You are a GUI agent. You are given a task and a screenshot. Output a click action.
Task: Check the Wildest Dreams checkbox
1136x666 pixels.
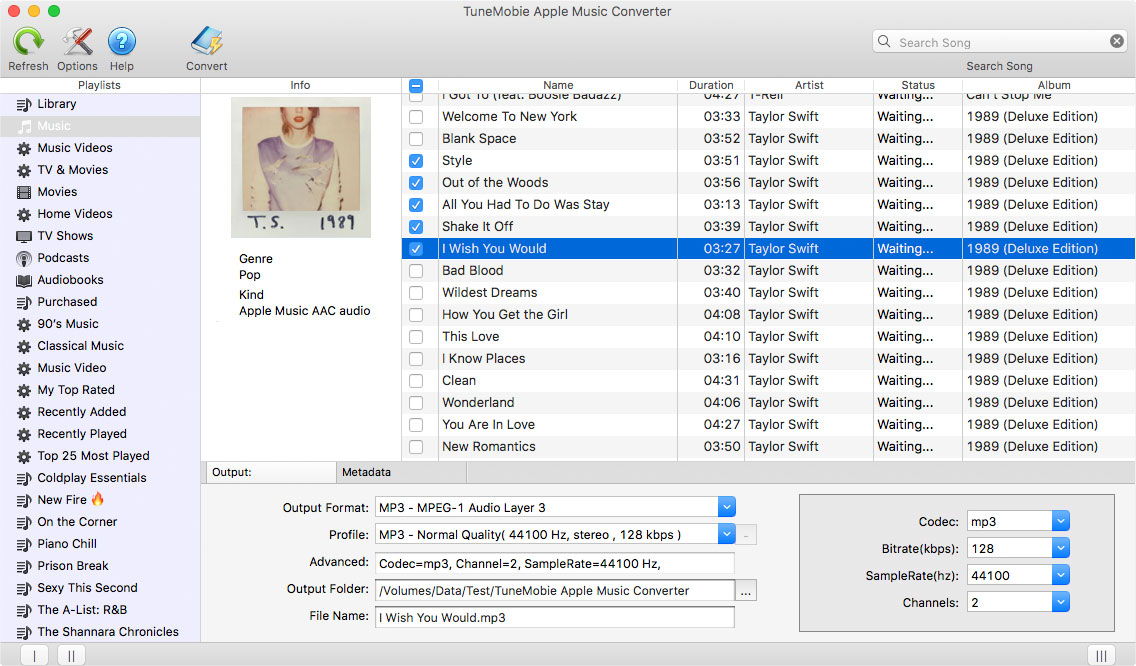coord(416,293)
